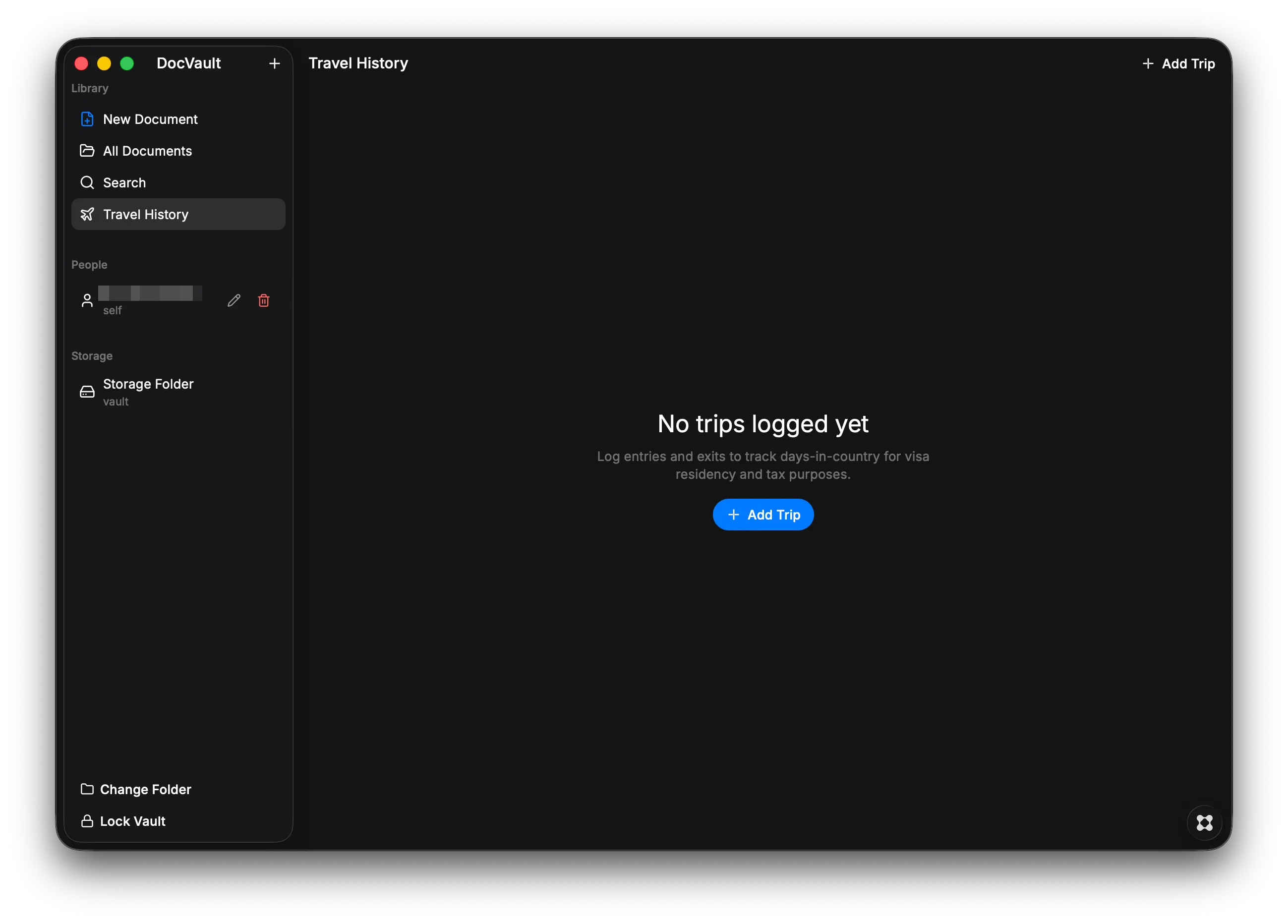The image size is (1288, 924).
Task: Edit the self person with pencil icon
Action: pos(234,300)
